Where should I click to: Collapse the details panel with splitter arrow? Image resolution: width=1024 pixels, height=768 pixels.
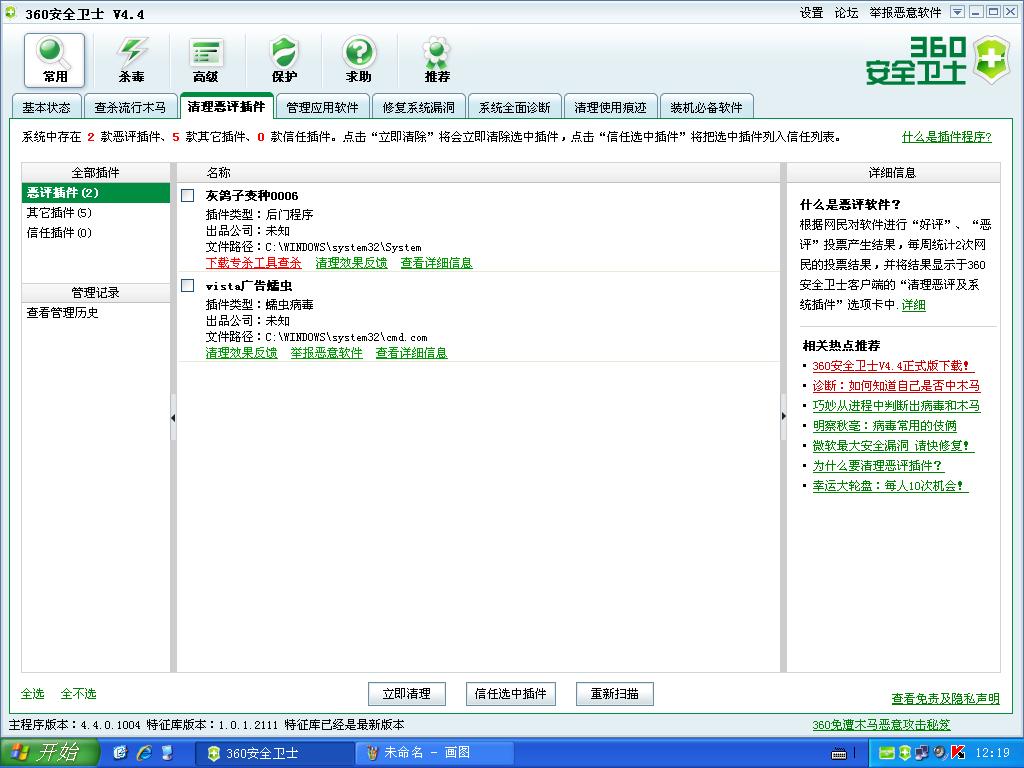[784, 416]
